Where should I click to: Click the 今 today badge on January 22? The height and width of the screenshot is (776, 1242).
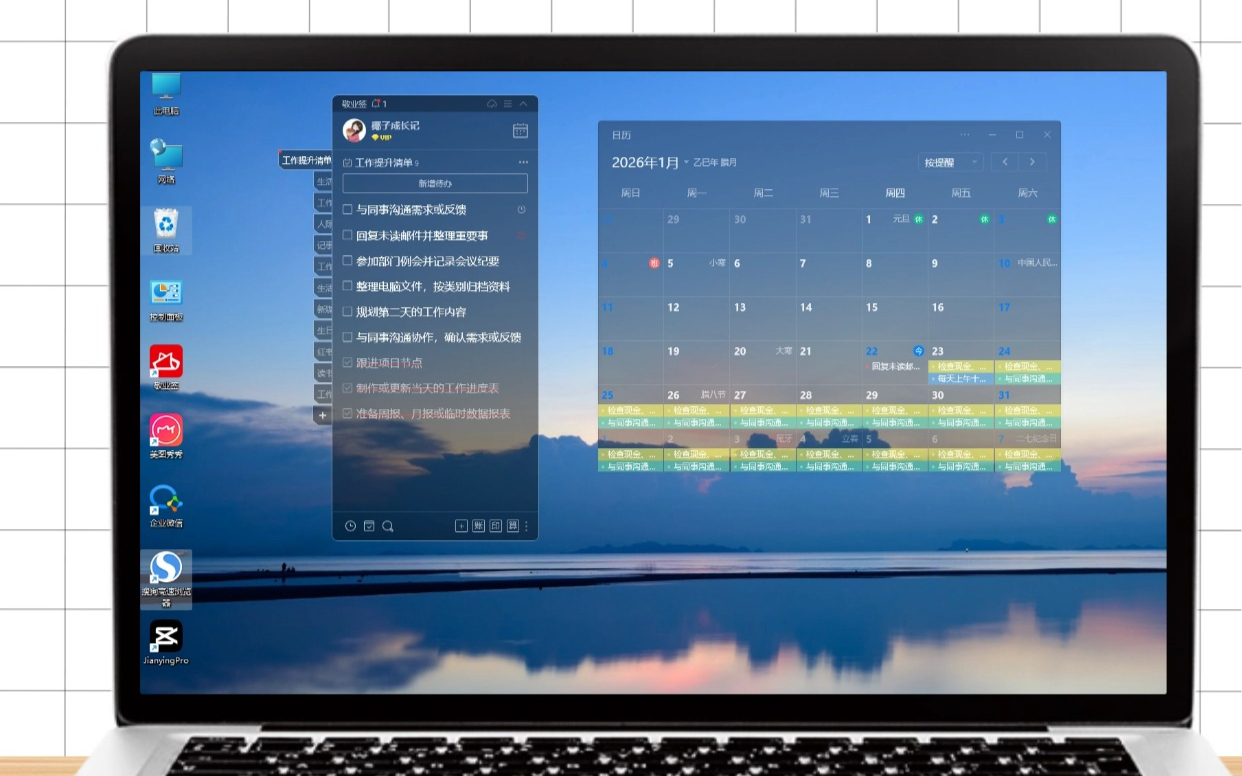click(x=918, y=350)
